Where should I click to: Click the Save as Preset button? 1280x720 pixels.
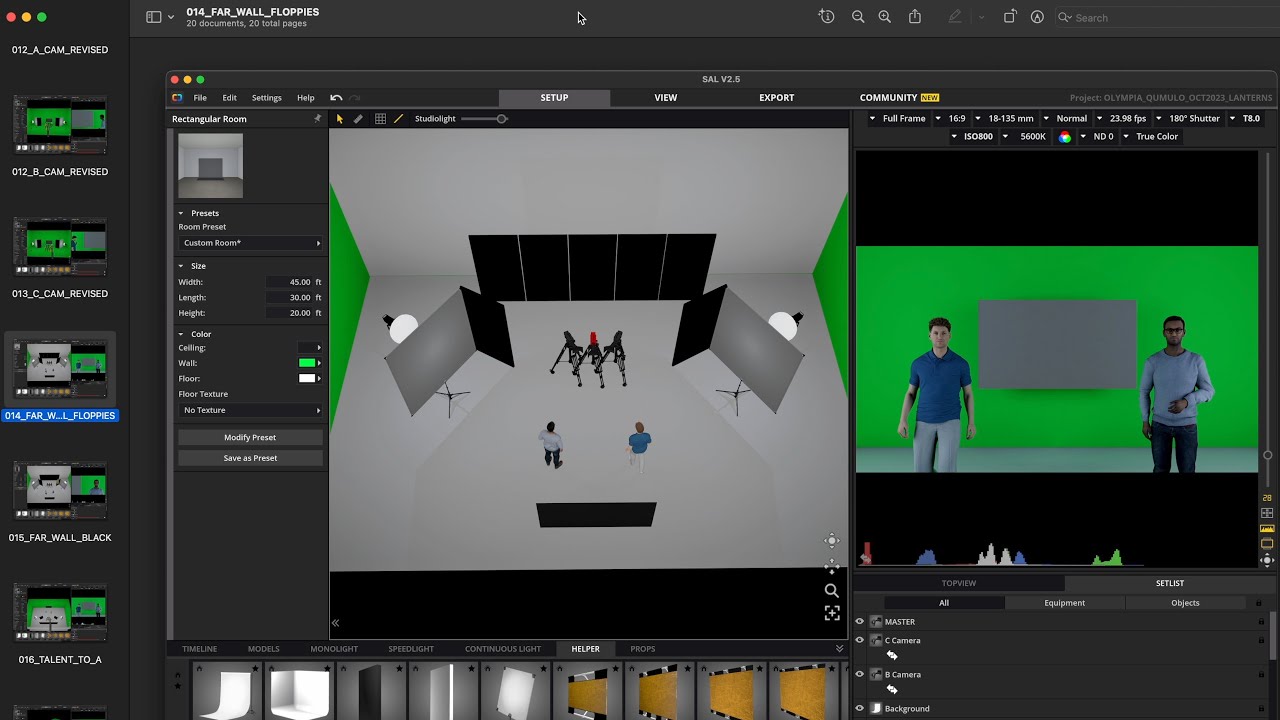tap(250, 458)
